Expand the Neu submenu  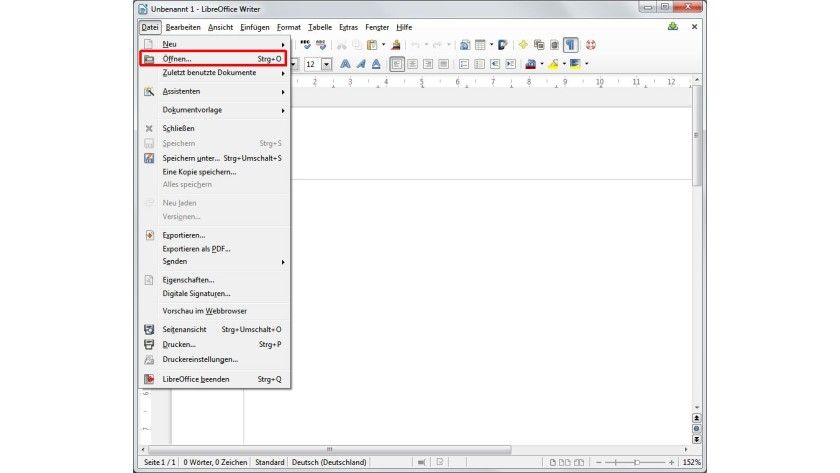pos(214,44)
